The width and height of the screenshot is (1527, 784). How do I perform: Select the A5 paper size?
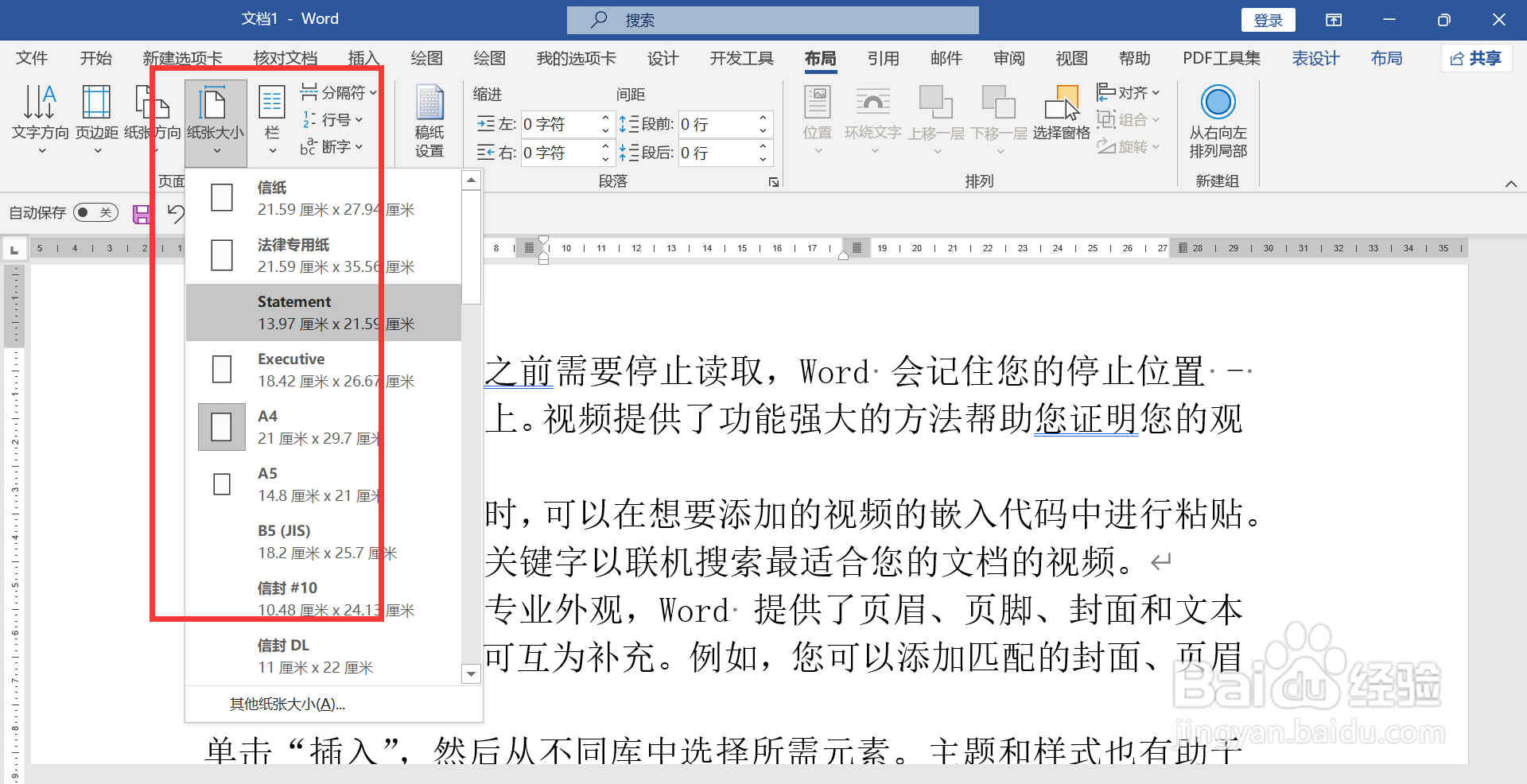click(324, 484)
